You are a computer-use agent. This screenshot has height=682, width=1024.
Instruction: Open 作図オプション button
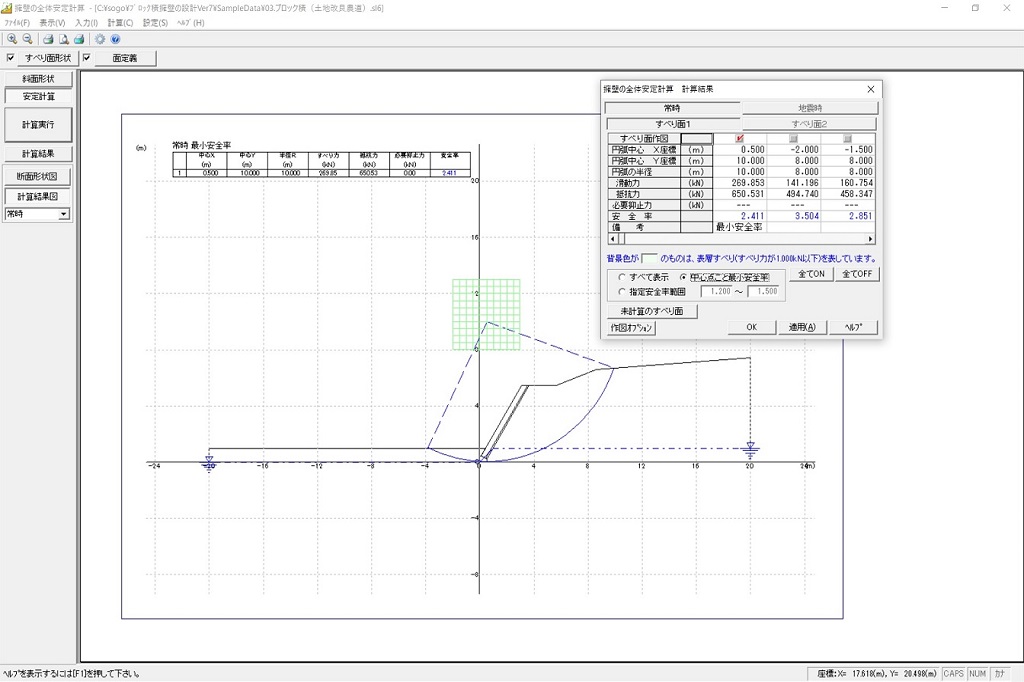tap(632, 328)
